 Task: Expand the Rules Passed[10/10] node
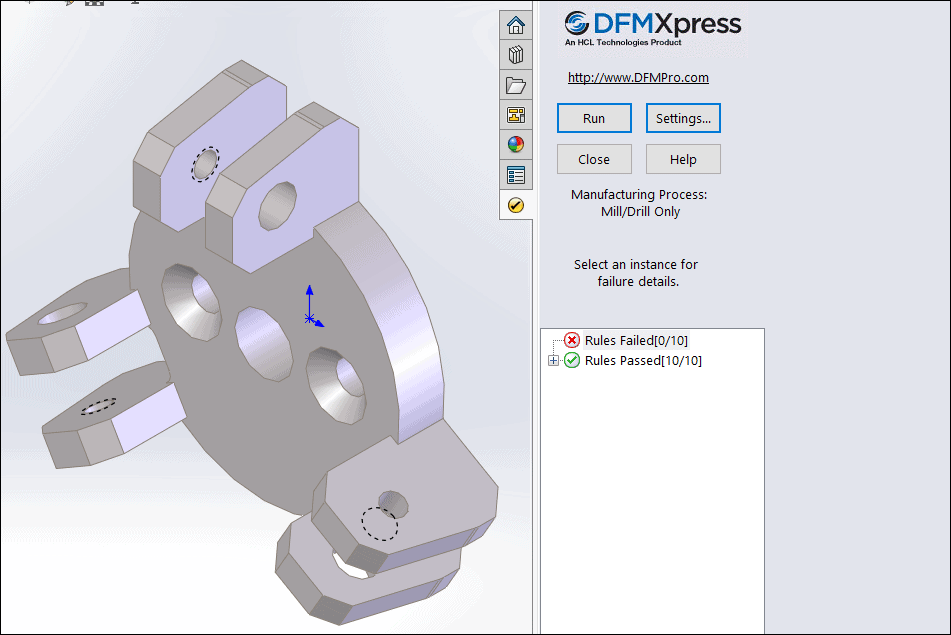pyautogui.click(x=553, y=361)
